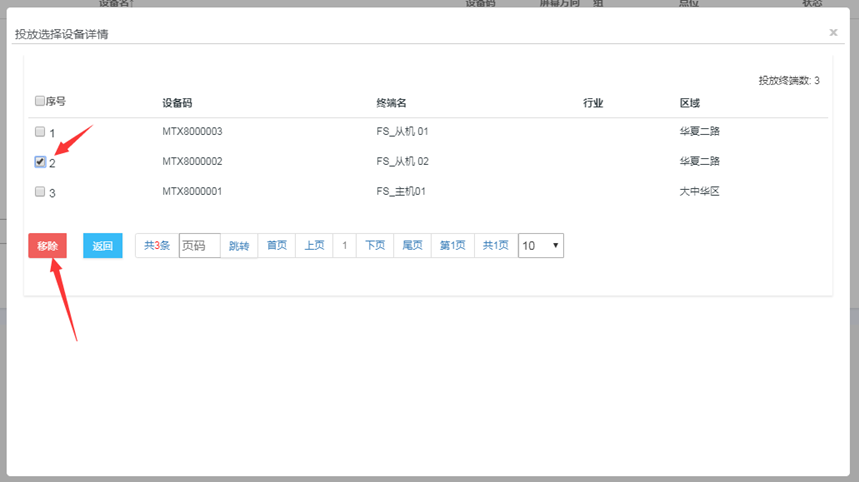Toggle the select-all 序号 checkbox
Screen dimensions: 859x482
[x=40, y=101]
